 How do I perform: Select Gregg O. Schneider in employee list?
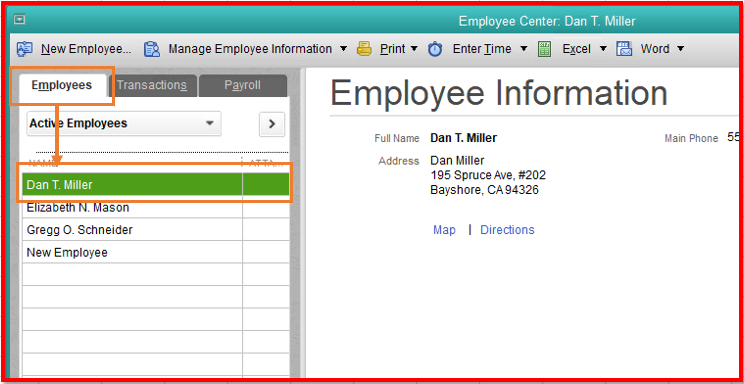(x=156, y=230)
